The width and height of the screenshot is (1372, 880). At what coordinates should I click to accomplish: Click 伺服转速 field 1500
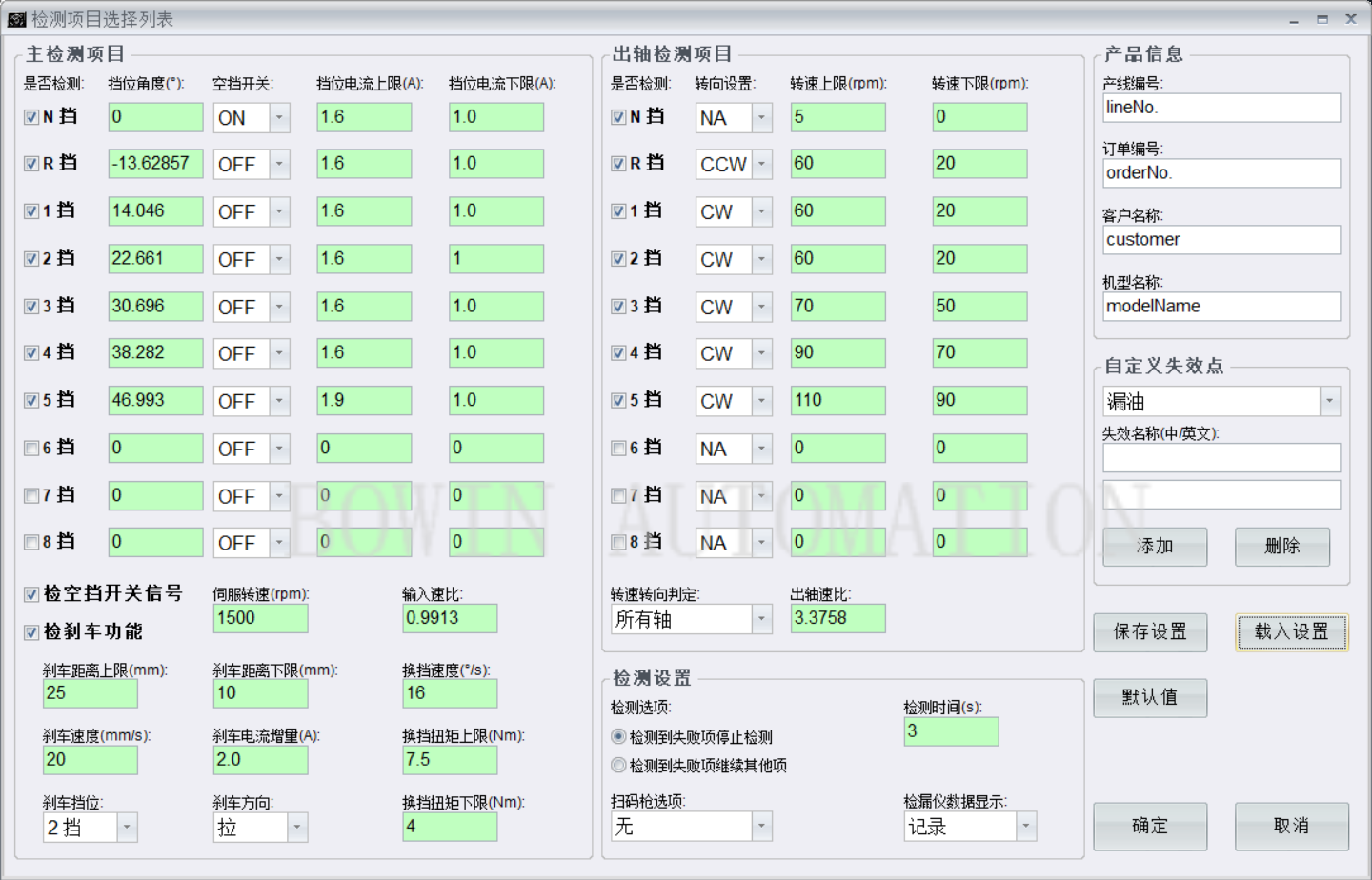coord(260,618)
